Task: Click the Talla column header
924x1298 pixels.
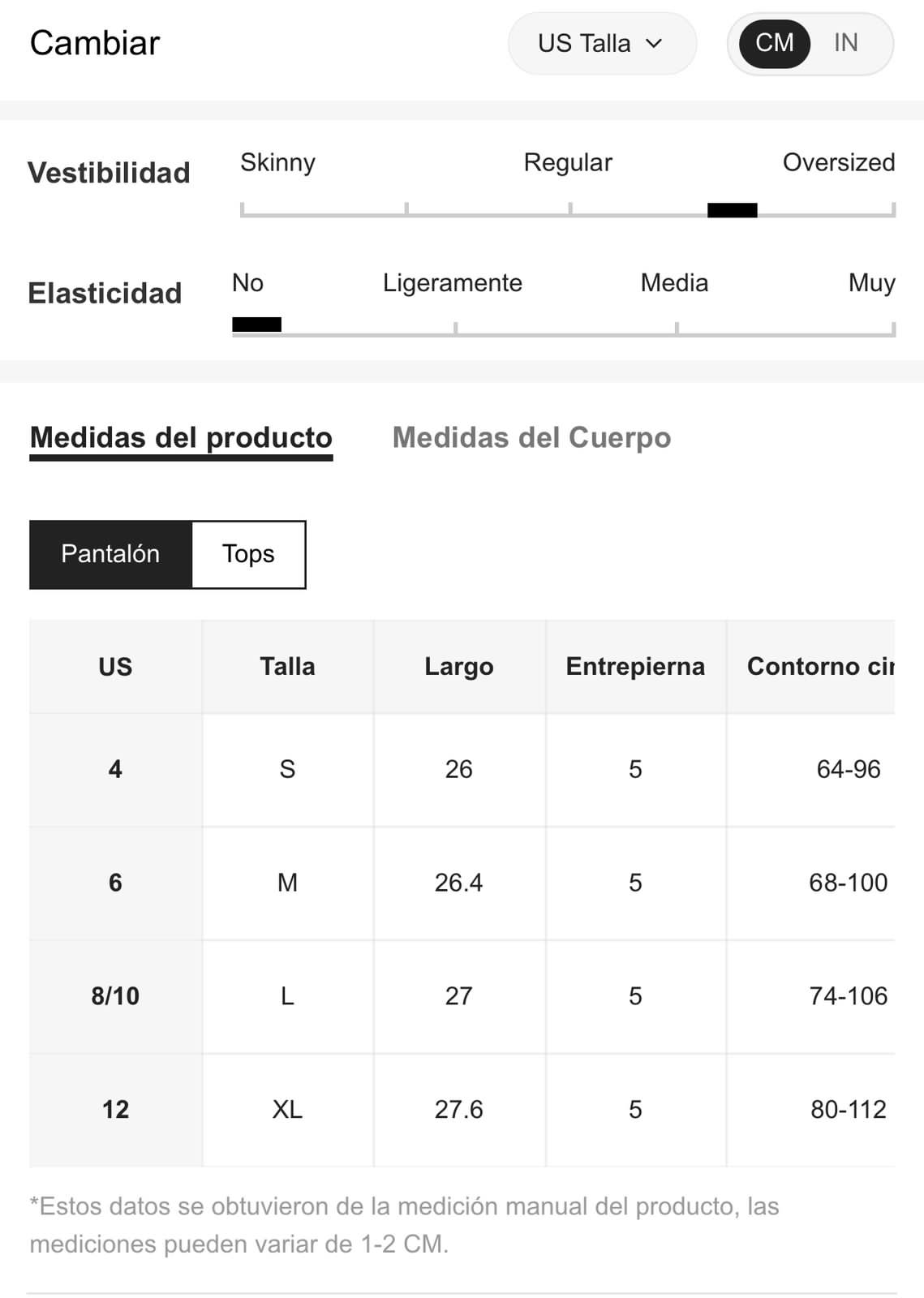Action: click(287, 667)
